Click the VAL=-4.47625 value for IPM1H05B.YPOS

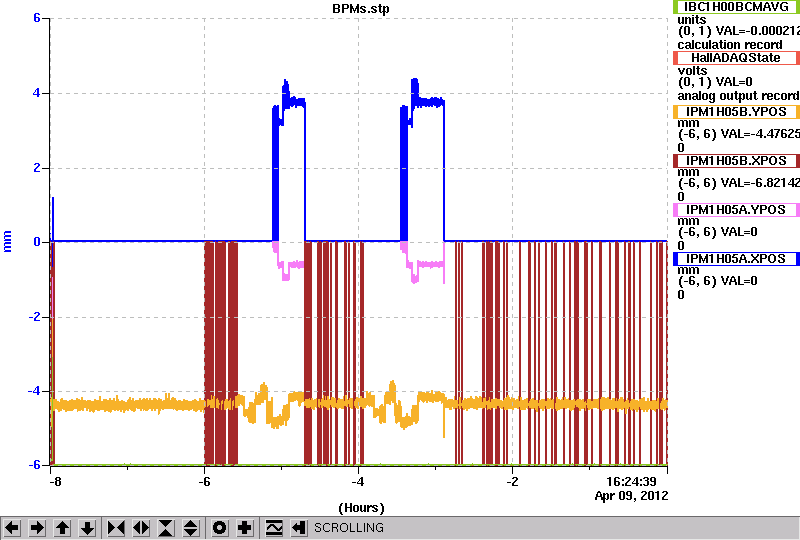pos(758,134)
